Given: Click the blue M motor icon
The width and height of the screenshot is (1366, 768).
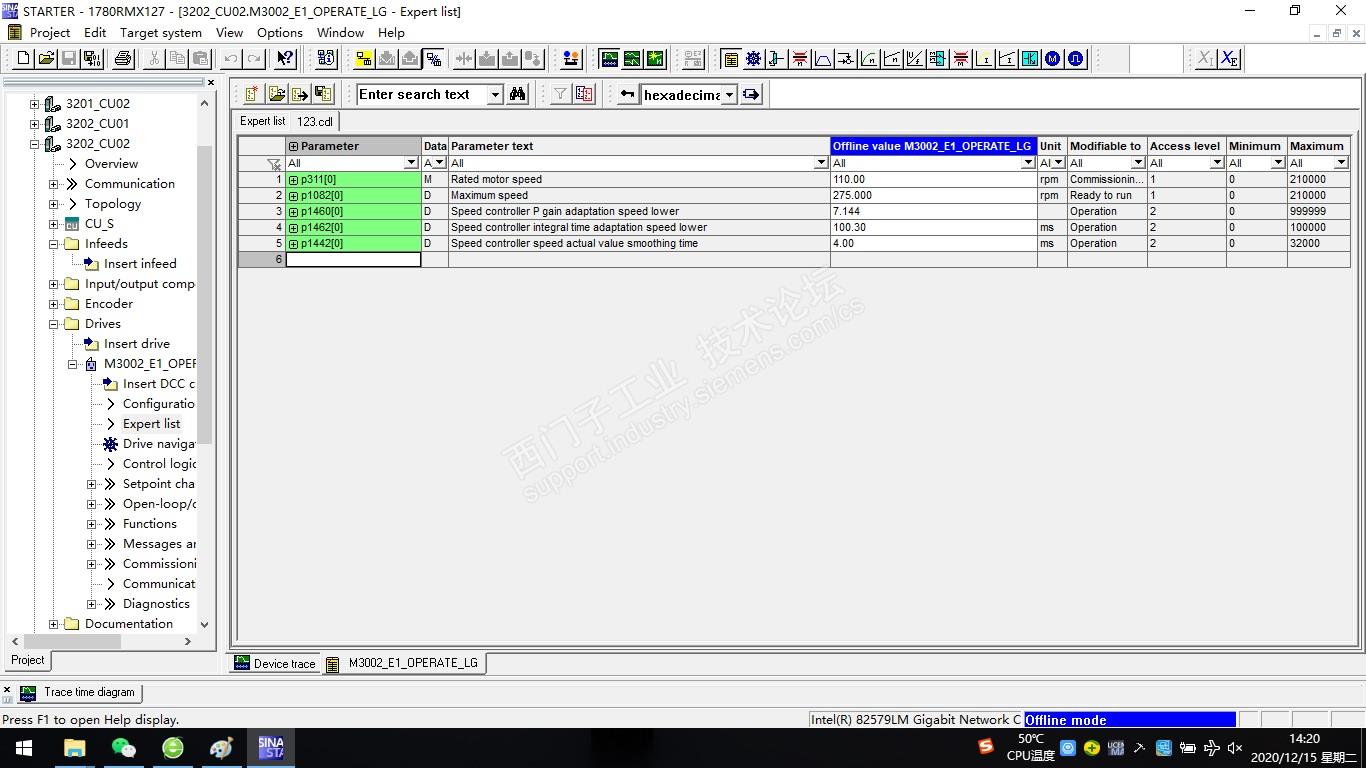Looking at the screenshot, I should tap(1053, 59).
